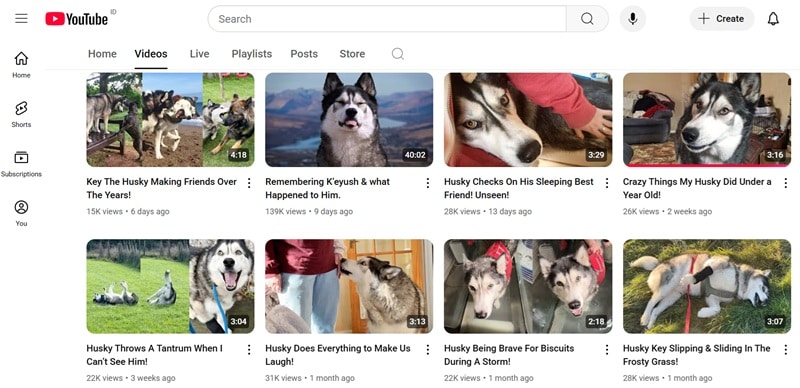Focus the Search input field
This screenshot has width=800, height=388.
click(x=387, y=19)
